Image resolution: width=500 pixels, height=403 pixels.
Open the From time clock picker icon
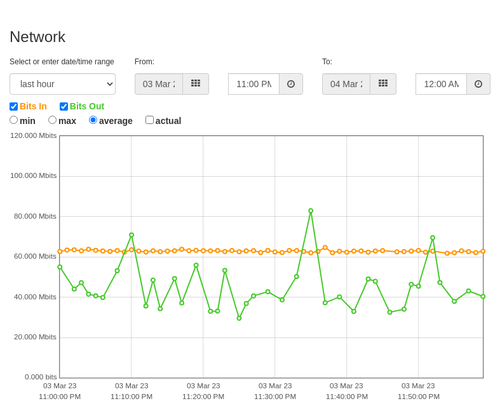pos(291,84)
